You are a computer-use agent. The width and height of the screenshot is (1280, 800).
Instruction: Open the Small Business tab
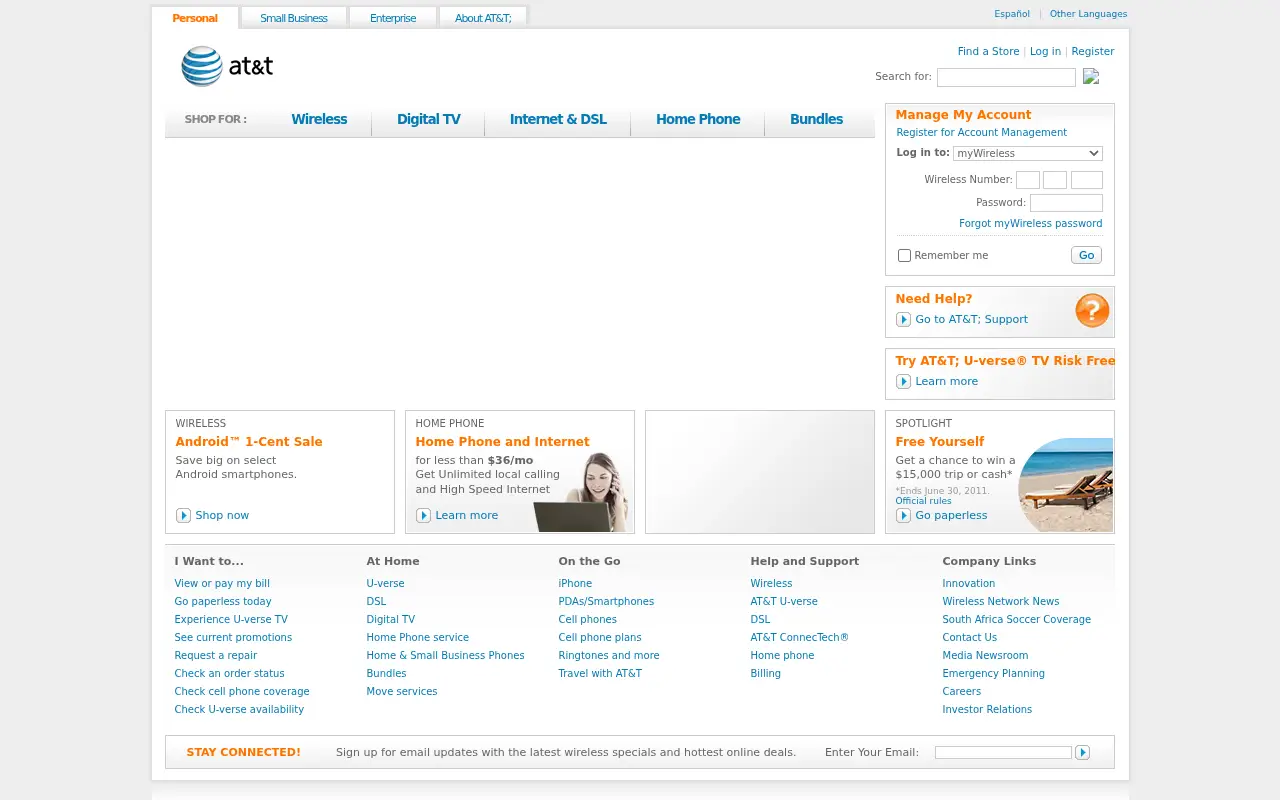(x=293, y=18)
